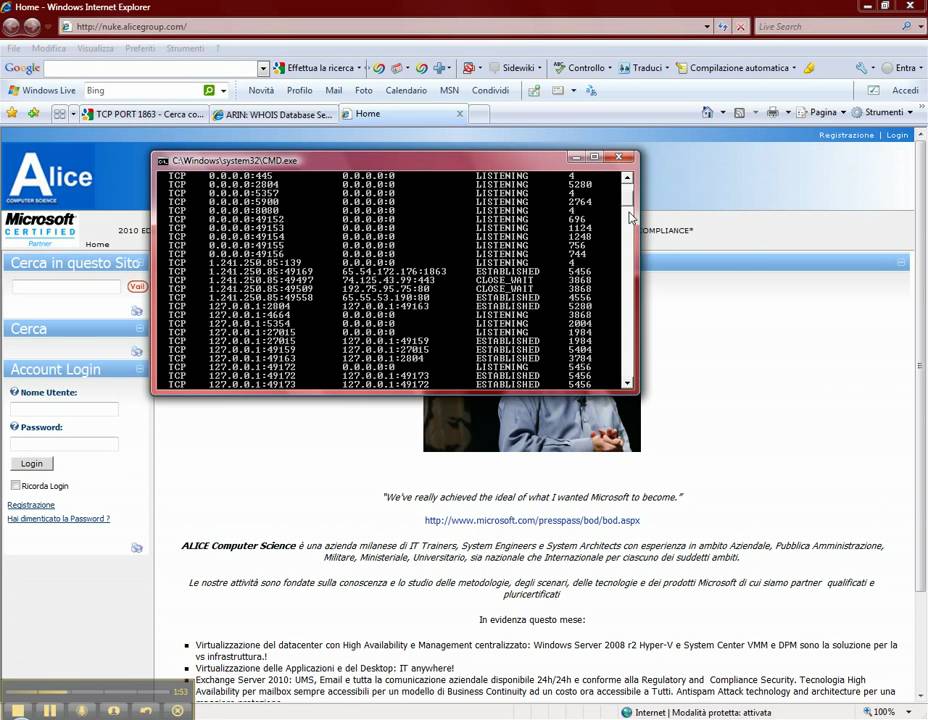Click the site search input field
The width and height of the screenshot is (928, 720).
coord(66,286)
